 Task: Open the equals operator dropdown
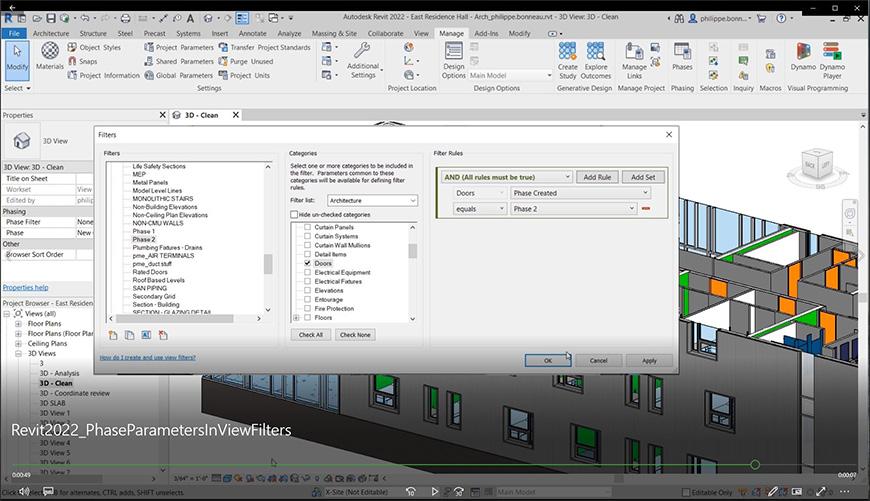pyautogui.click(x=480, y=209)
